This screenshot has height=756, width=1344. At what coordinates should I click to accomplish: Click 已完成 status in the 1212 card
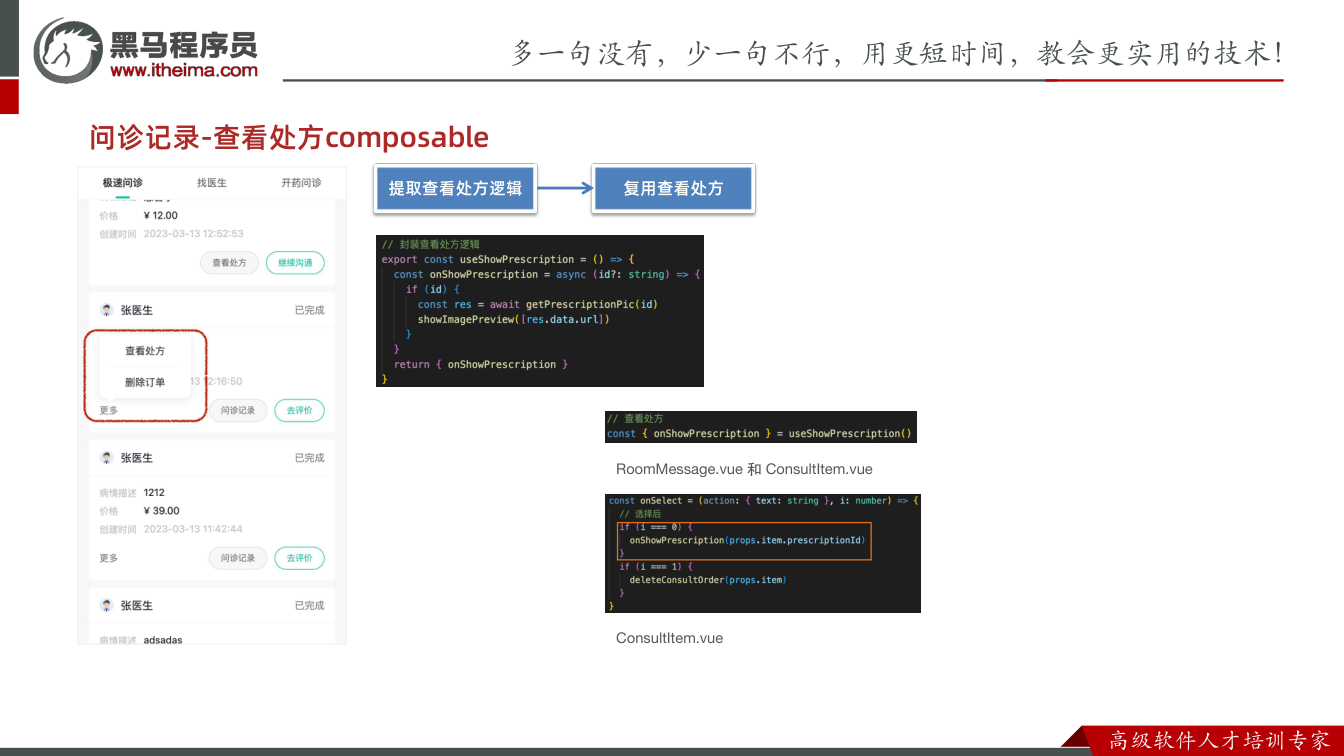[309, 458]
